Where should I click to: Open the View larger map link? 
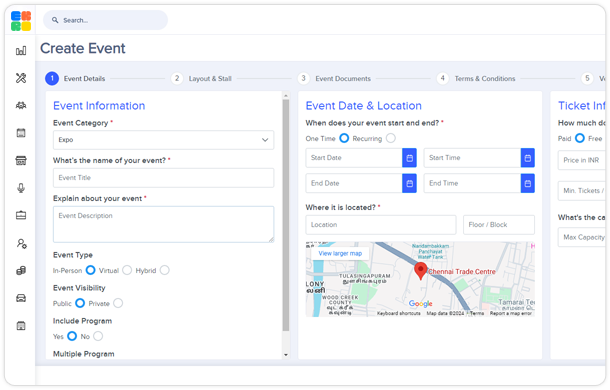tap(340, 253)
